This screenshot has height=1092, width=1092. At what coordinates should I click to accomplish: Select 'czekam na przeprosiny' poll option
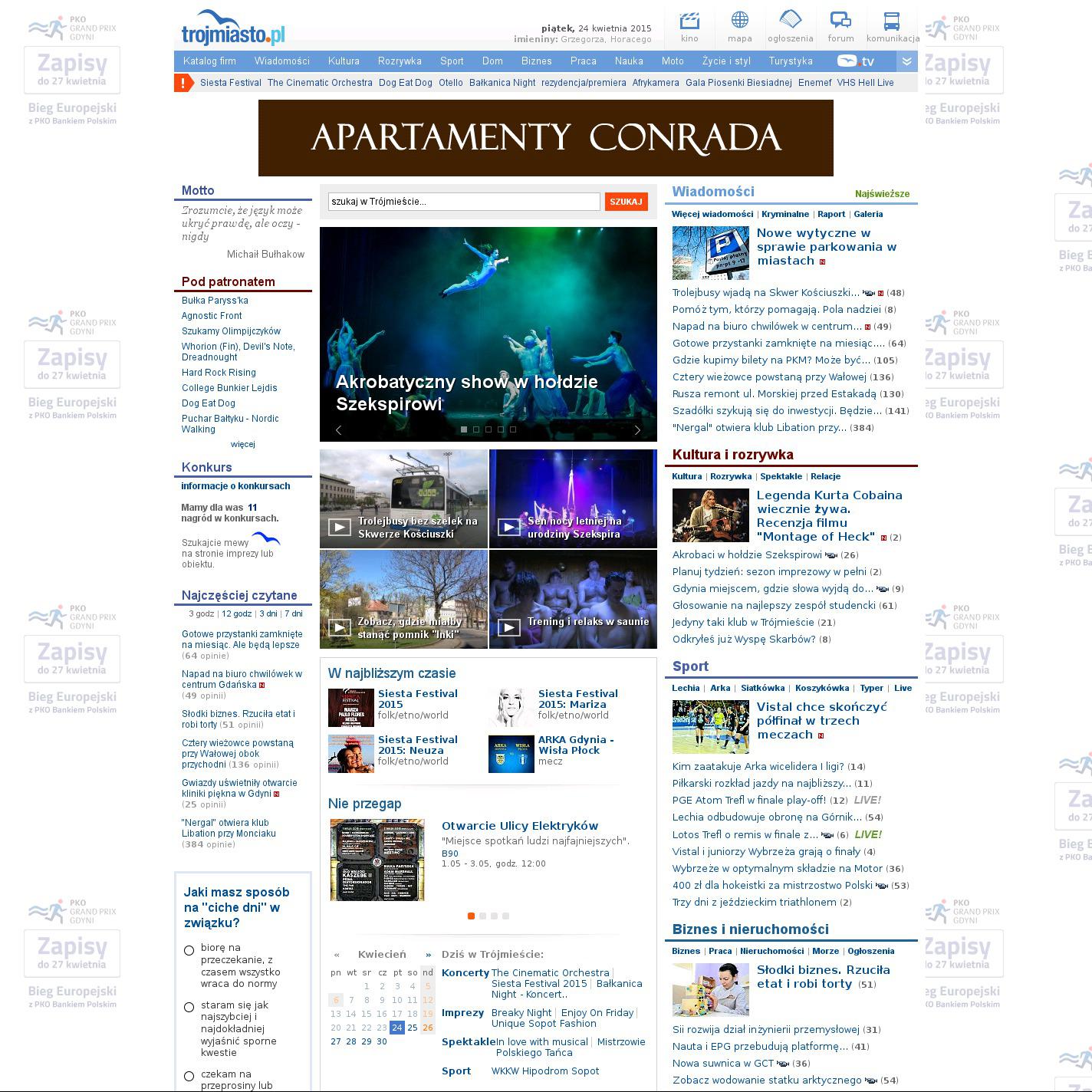pos(189,1077)
